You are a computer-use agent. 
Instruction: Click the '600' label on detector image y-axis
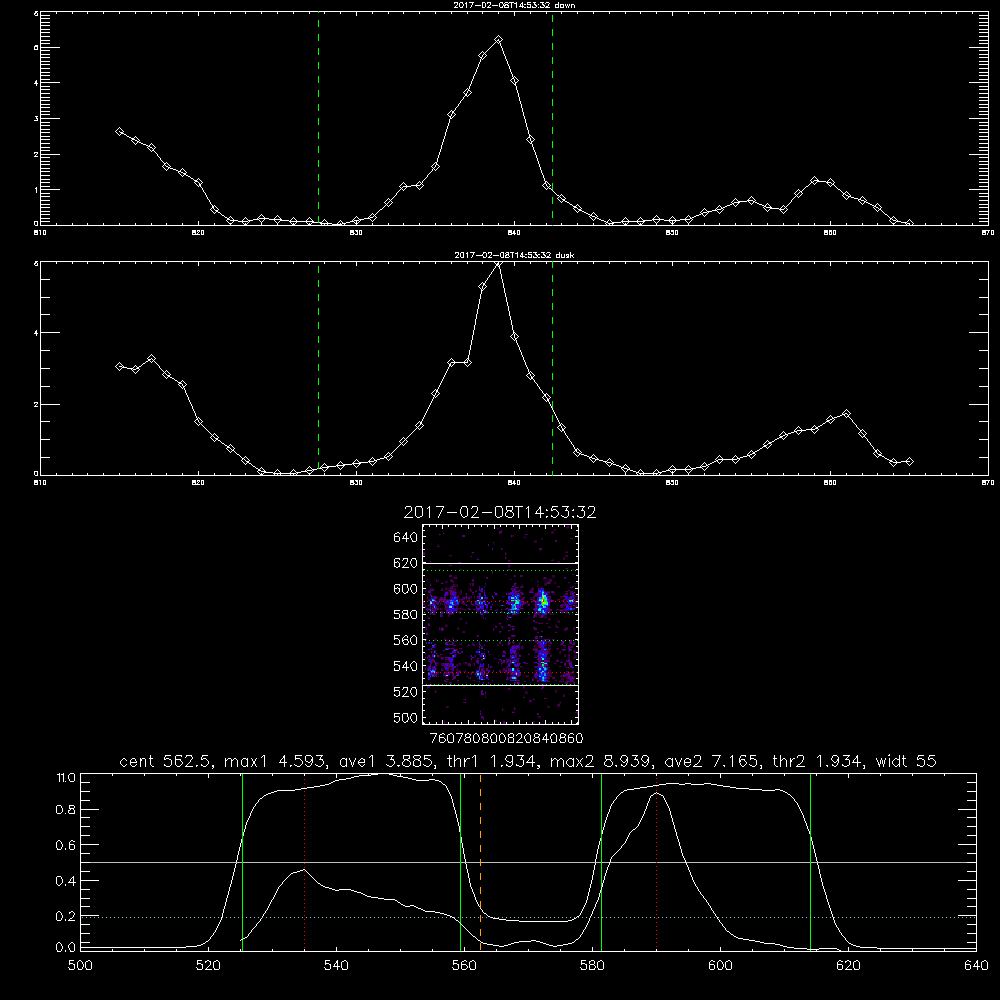406,589
